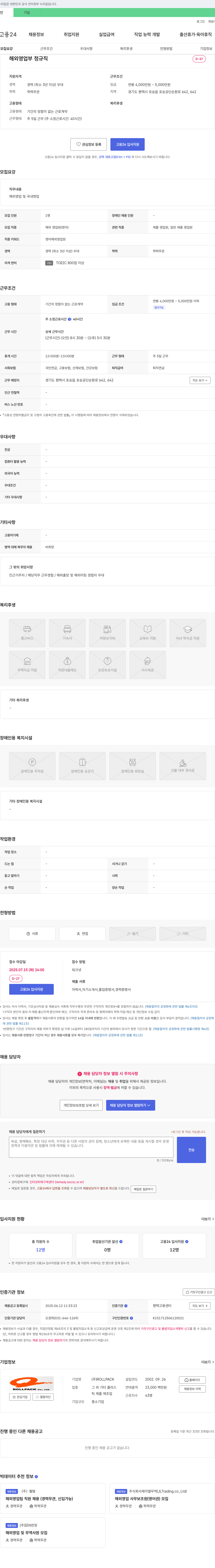Toggle 관심기업 star for ROLLPACK

point(20,1397)
